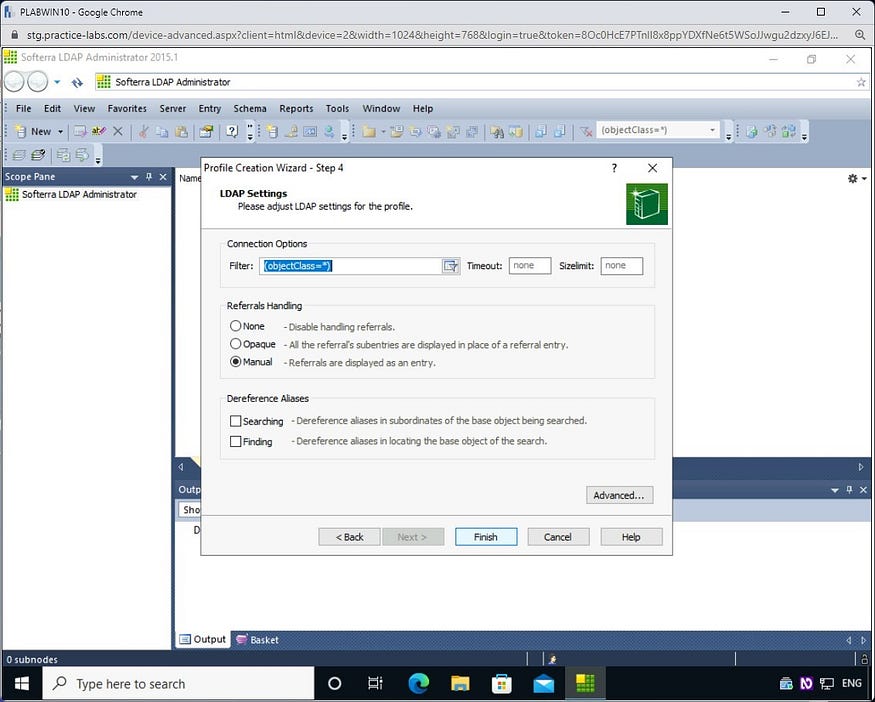Open Scope Pane options dropdown arrow
The height and width of the screenshot is (702, 875).
coord(134,177)
